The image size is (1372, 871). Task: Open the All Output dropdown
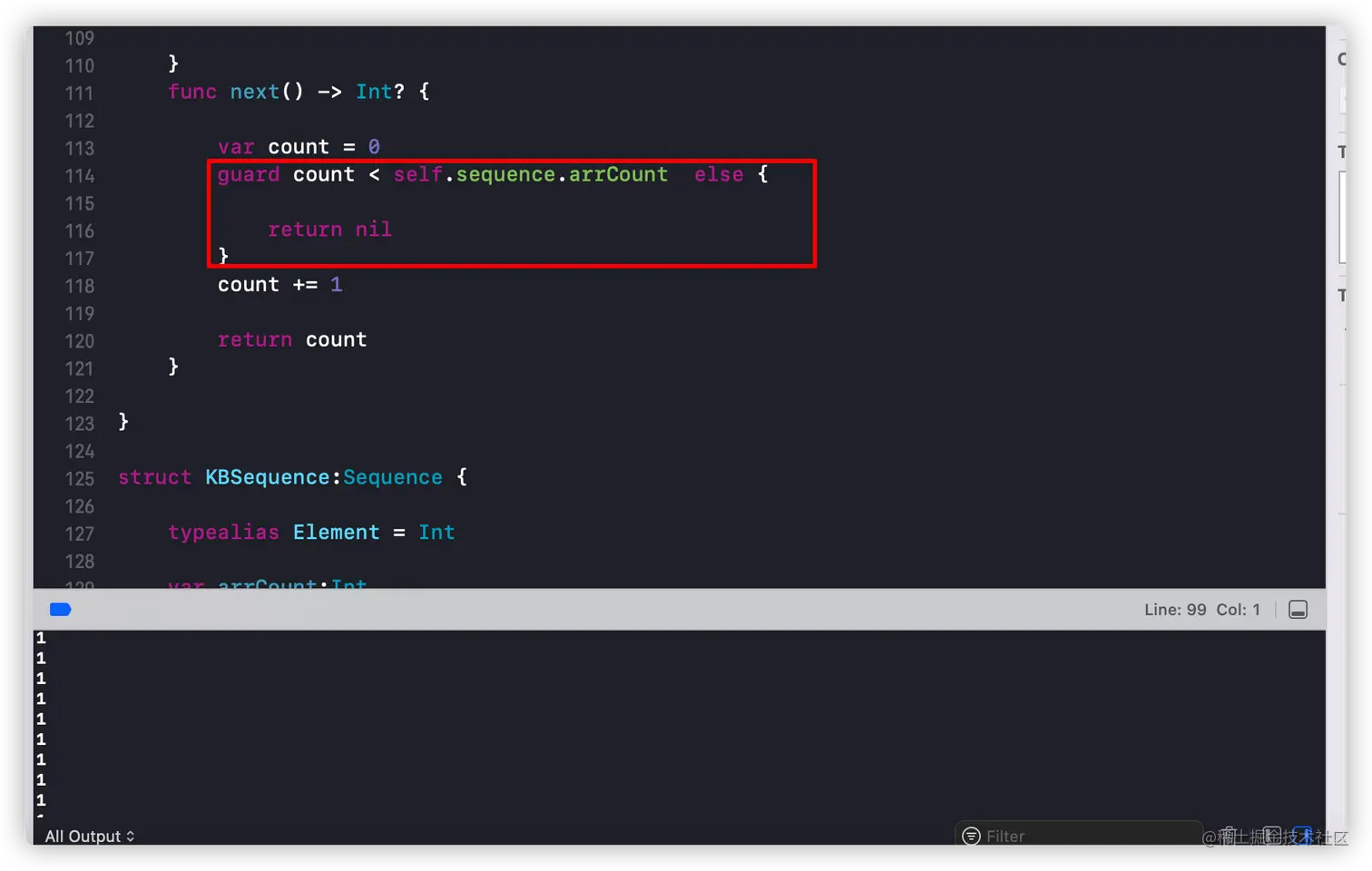click(90, 836)
